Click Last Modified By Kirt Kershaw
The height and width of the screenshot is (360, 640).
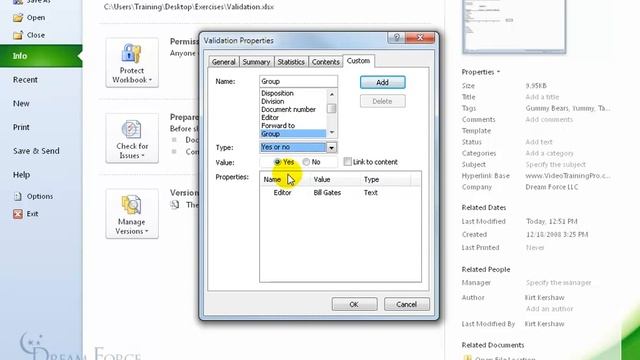coord(544,324)
